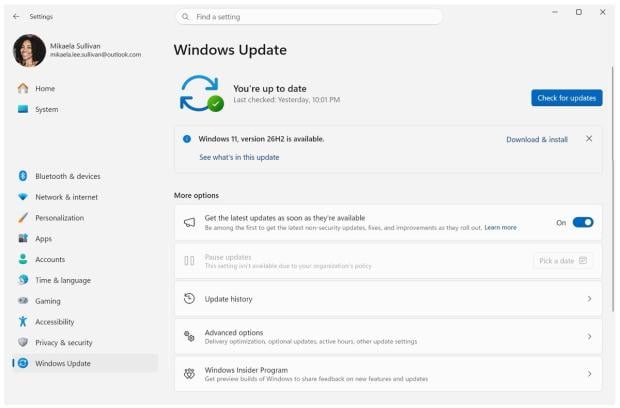620x408 pixels.
Task: Click the Personalization paintbrush icon
Action: [23, 217]
